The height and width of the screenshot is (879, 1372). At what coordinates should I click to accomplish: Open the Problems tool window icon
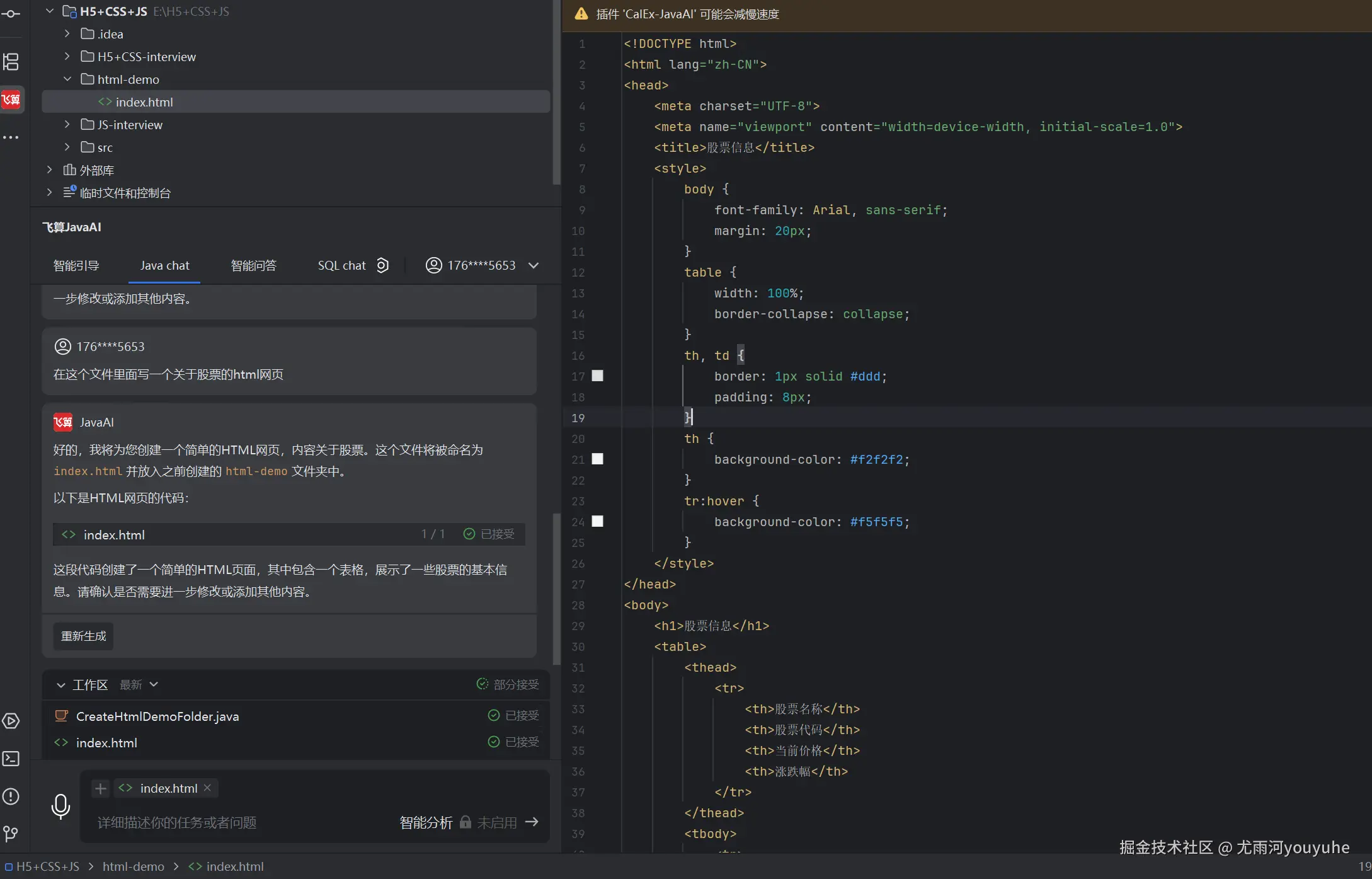click(11, 796)
